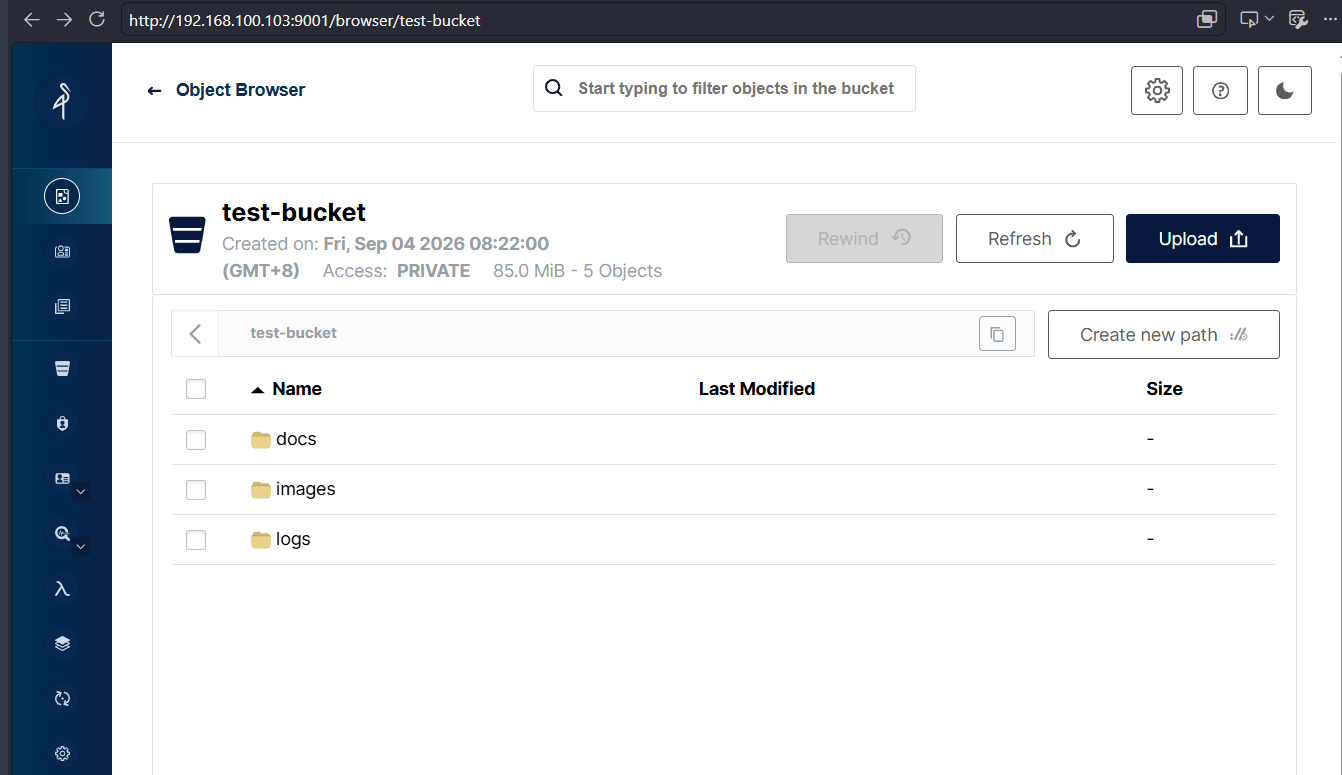
Task: Click the Last Modified column header
Action: click(x=757, y=389)
